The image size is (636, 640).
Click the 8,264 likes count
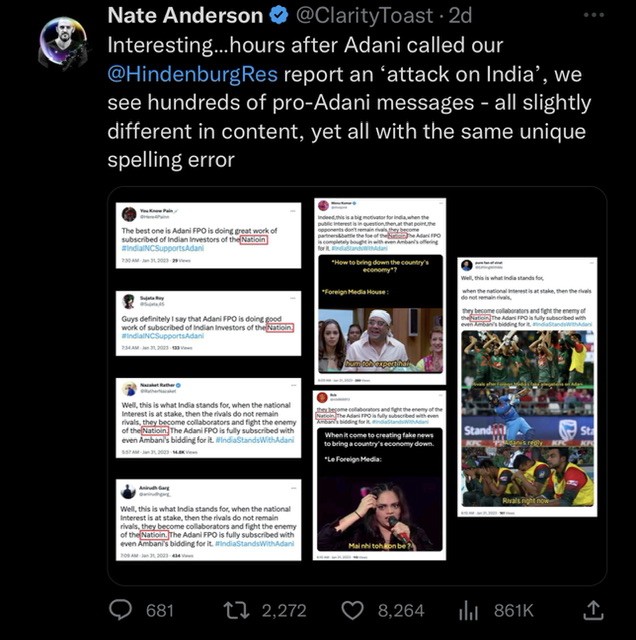pos(400,611)
